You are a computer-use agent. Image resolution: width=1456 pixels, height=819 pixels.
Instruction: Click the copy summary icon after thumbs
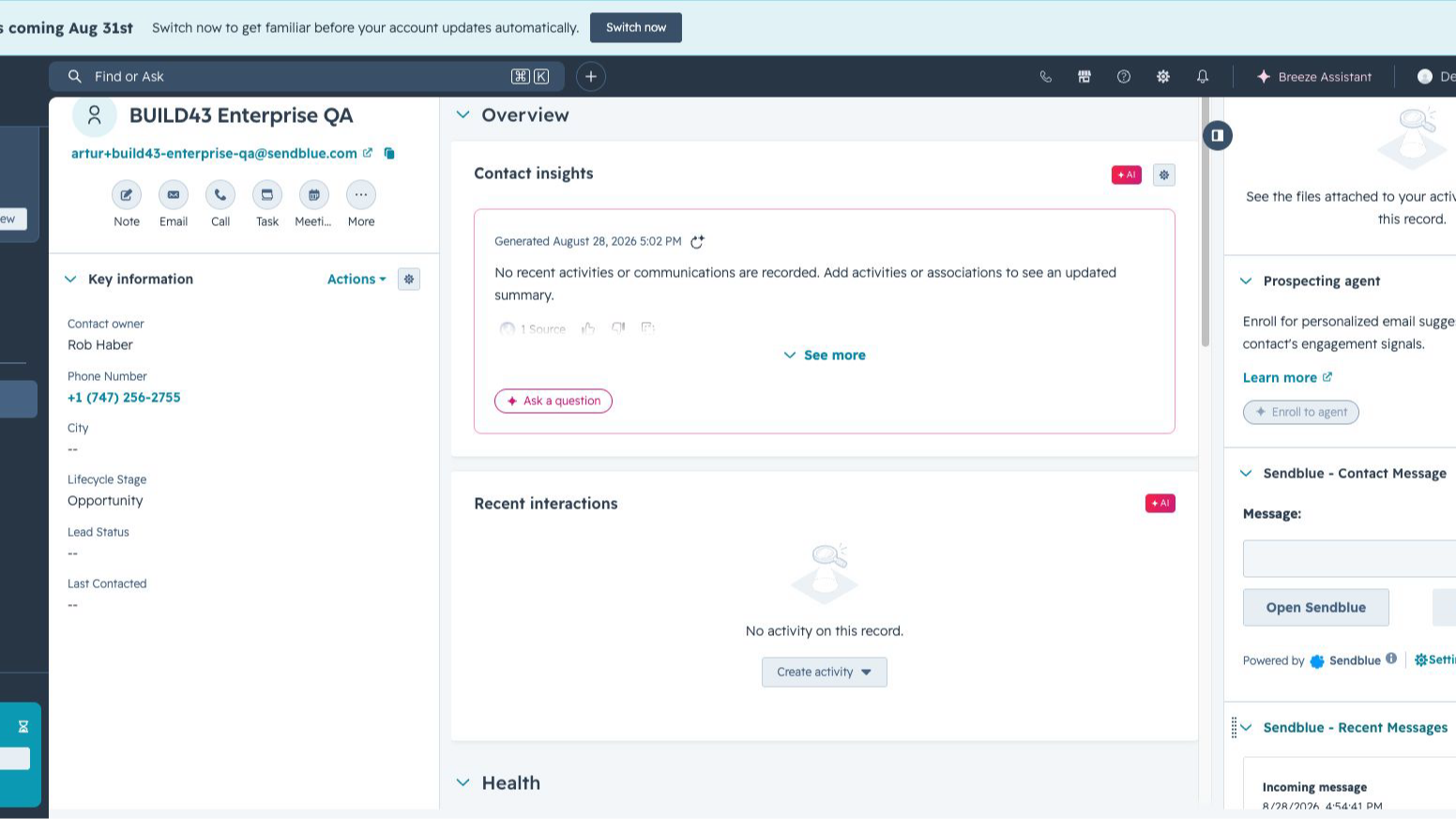647,328
